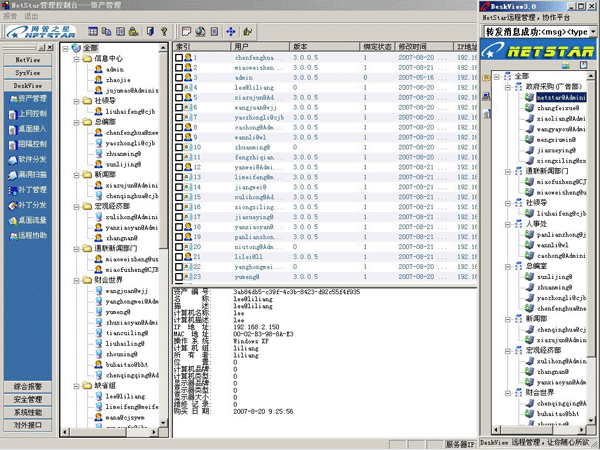Collapse the 信息中心 folder in the tree

pyautogui.click(x=77, y=59)
